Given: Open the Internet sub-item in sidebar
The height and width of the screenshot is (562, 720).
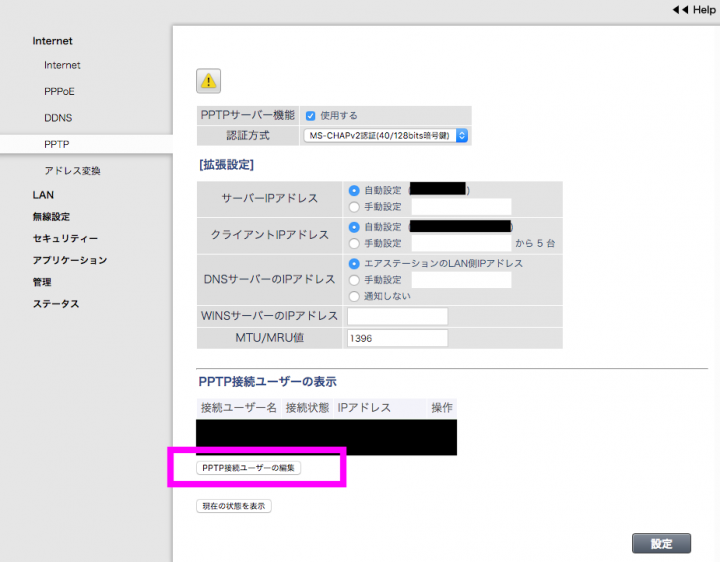Looking at the screenshot, I should pyautogui.click(x=62, y=65).
